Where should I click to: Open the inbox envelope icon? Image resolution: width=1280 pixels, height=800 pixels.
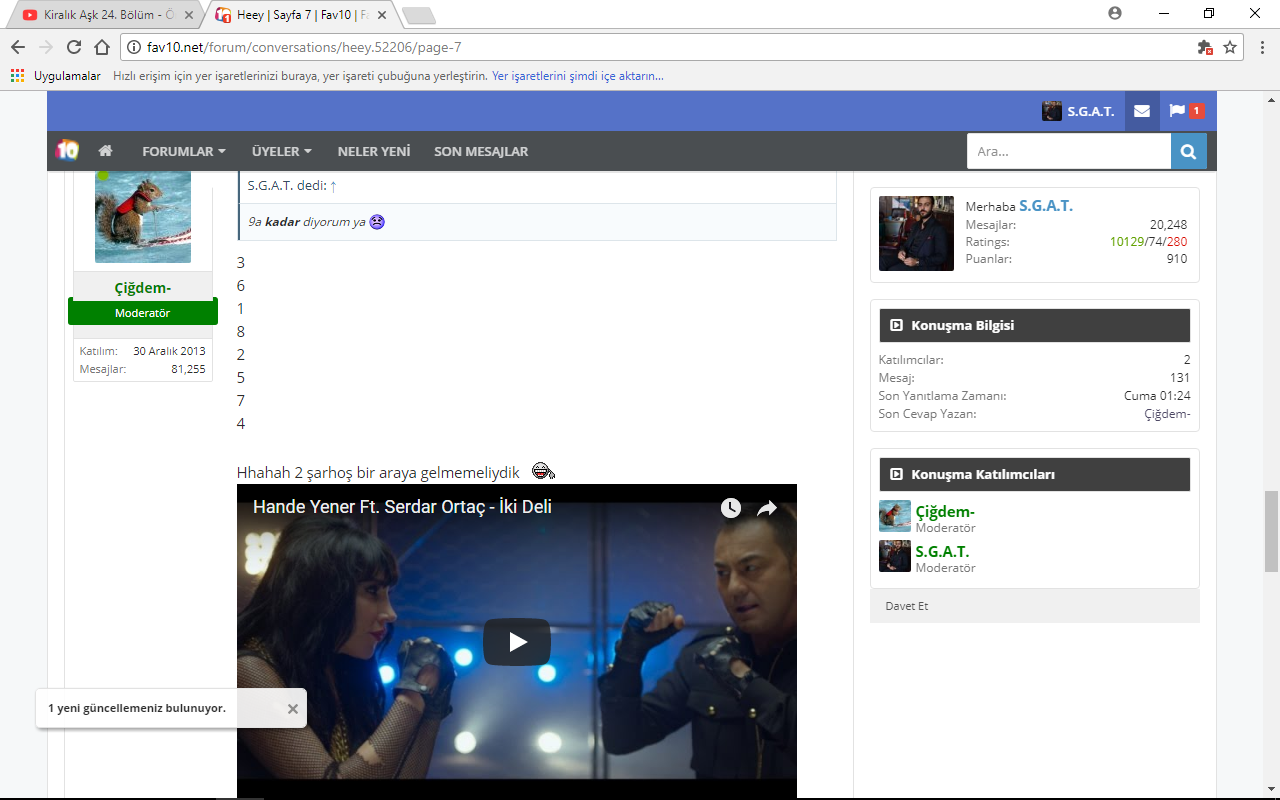[1141, 111]
